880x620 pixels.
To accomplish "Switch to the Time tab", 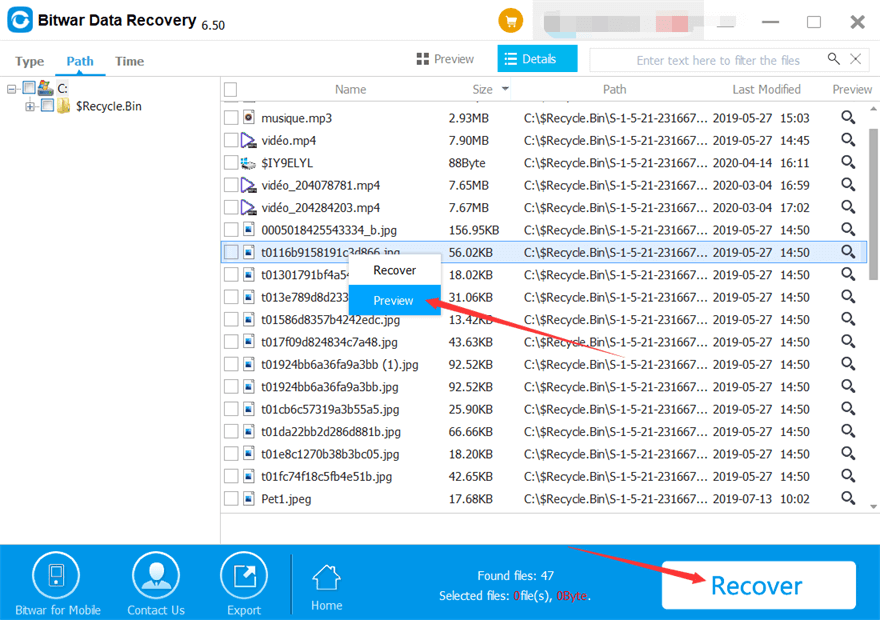I will [x=130, y=61].
